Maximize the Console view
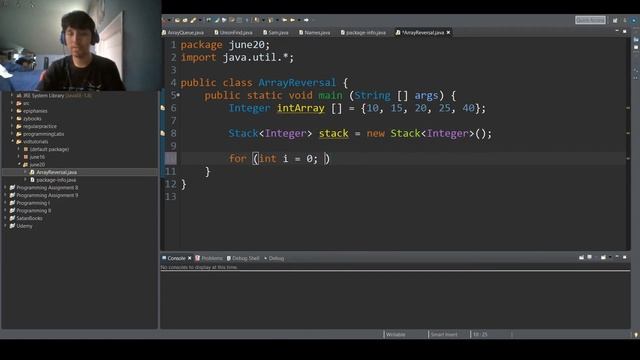Screen dimensions: 640x360 point(624,258)
